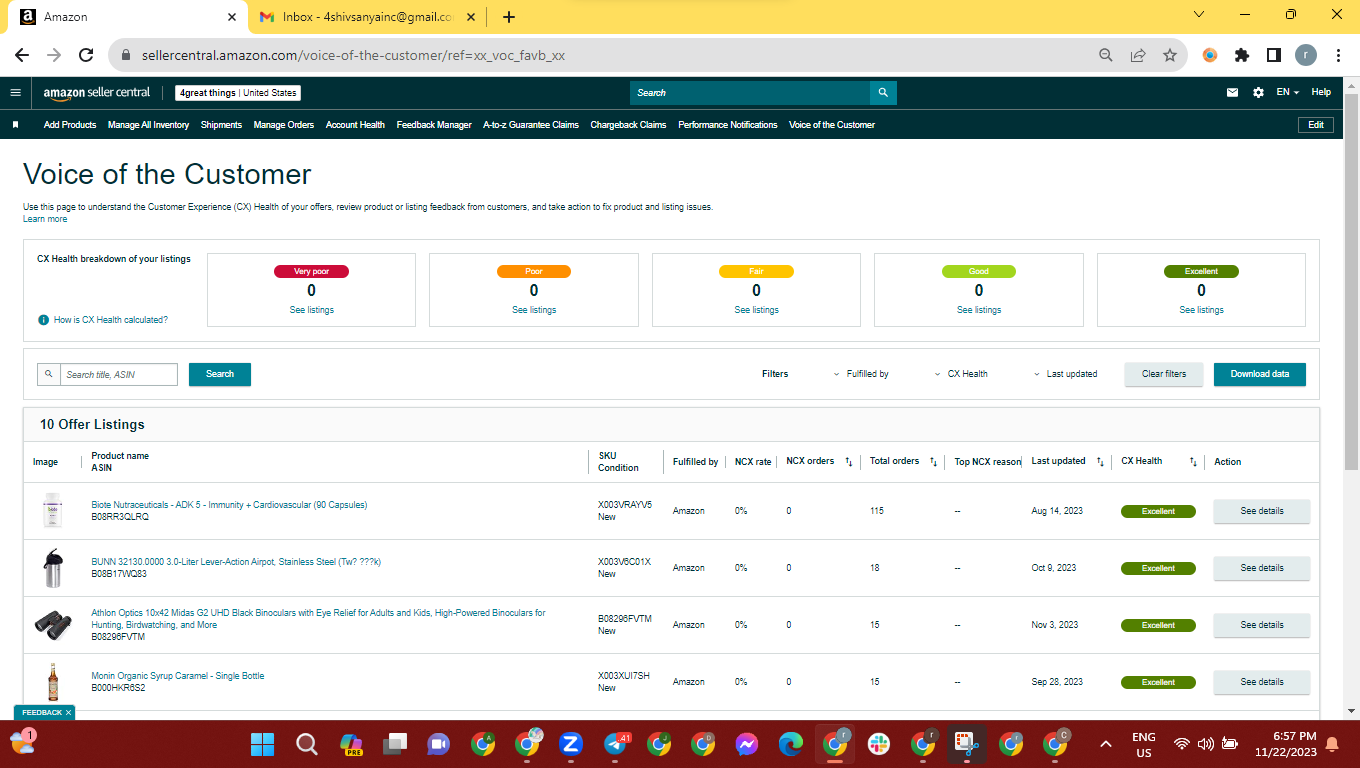Sort the table by Total orders

(x=933, y=462)
